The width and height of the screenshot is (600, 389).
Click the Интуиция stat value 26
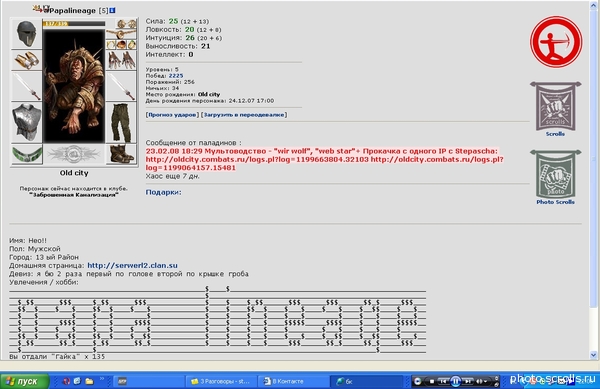(190, 38)
